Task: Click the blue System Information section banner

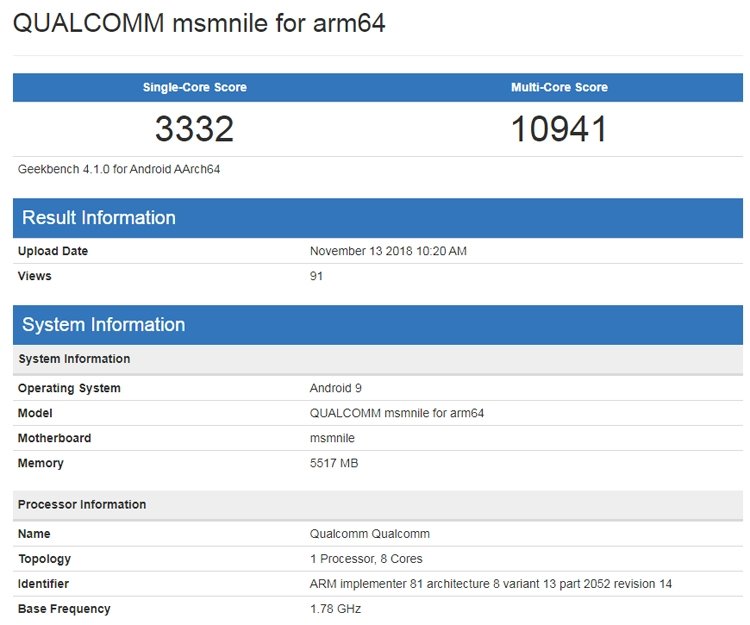Action: [378, 325]
